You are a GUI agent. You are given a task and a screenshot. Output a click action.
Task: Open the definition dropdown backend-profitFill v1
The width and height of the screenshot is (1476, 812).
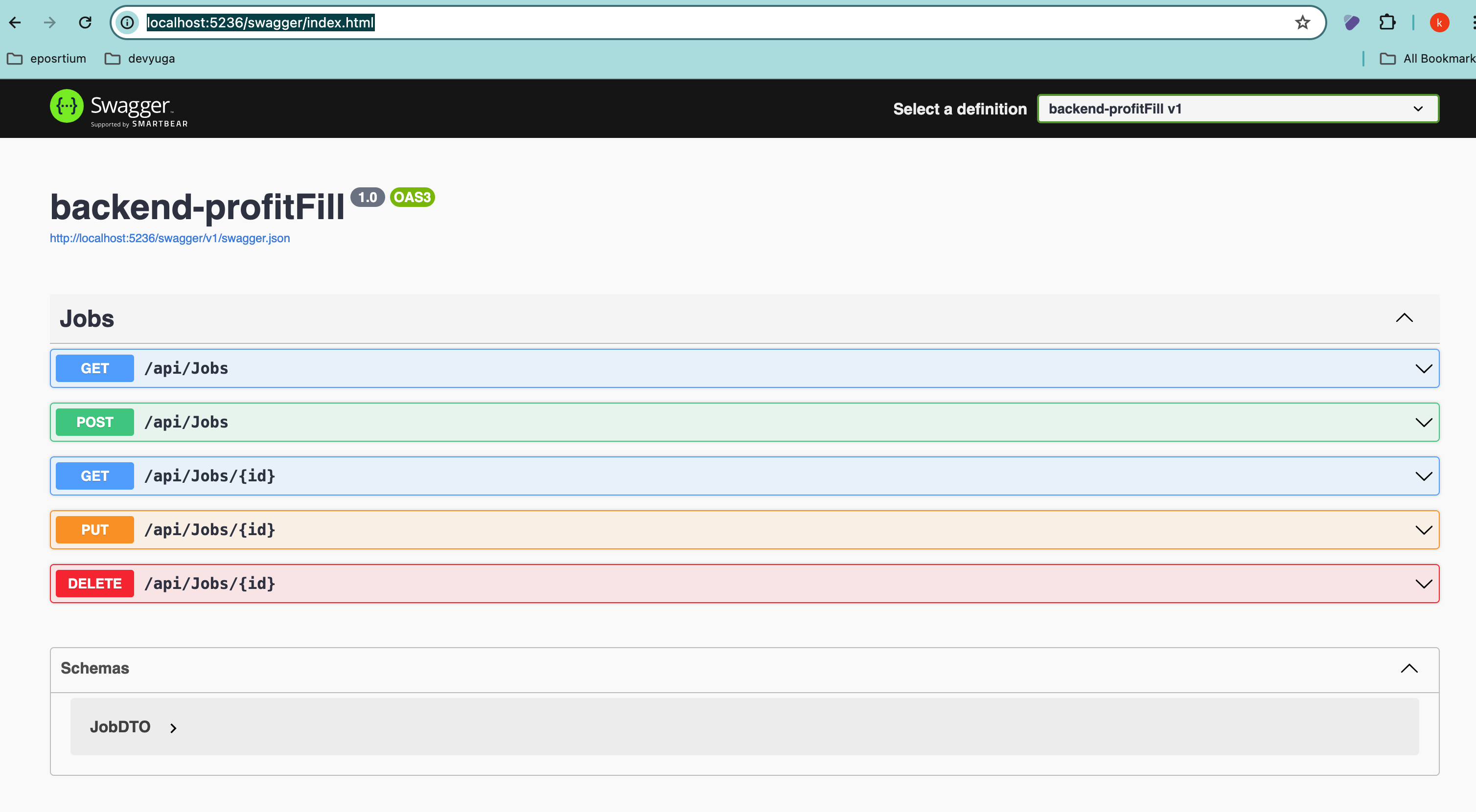[1238, 109]
